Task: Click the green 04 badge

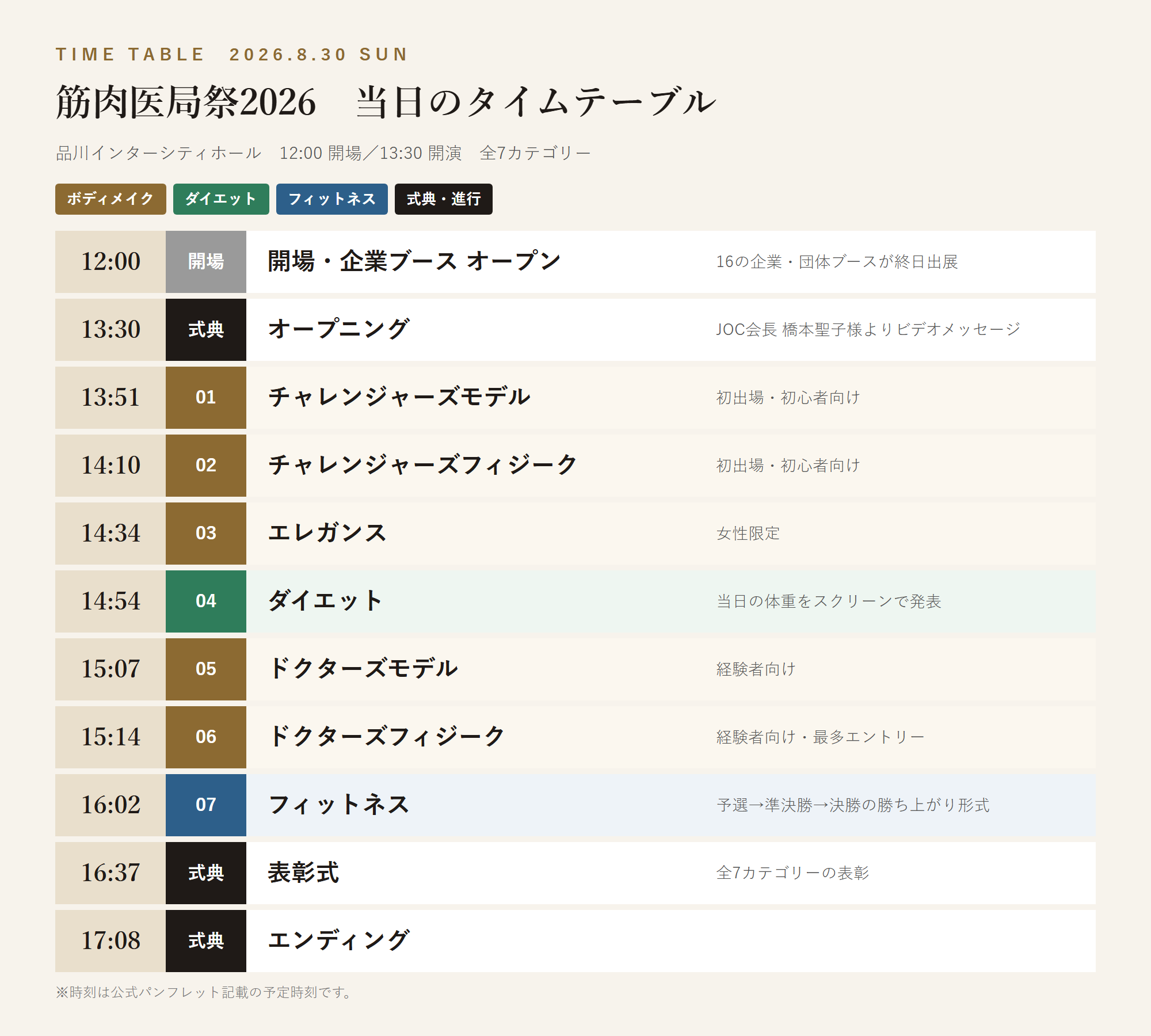Action: click(206, 601)
